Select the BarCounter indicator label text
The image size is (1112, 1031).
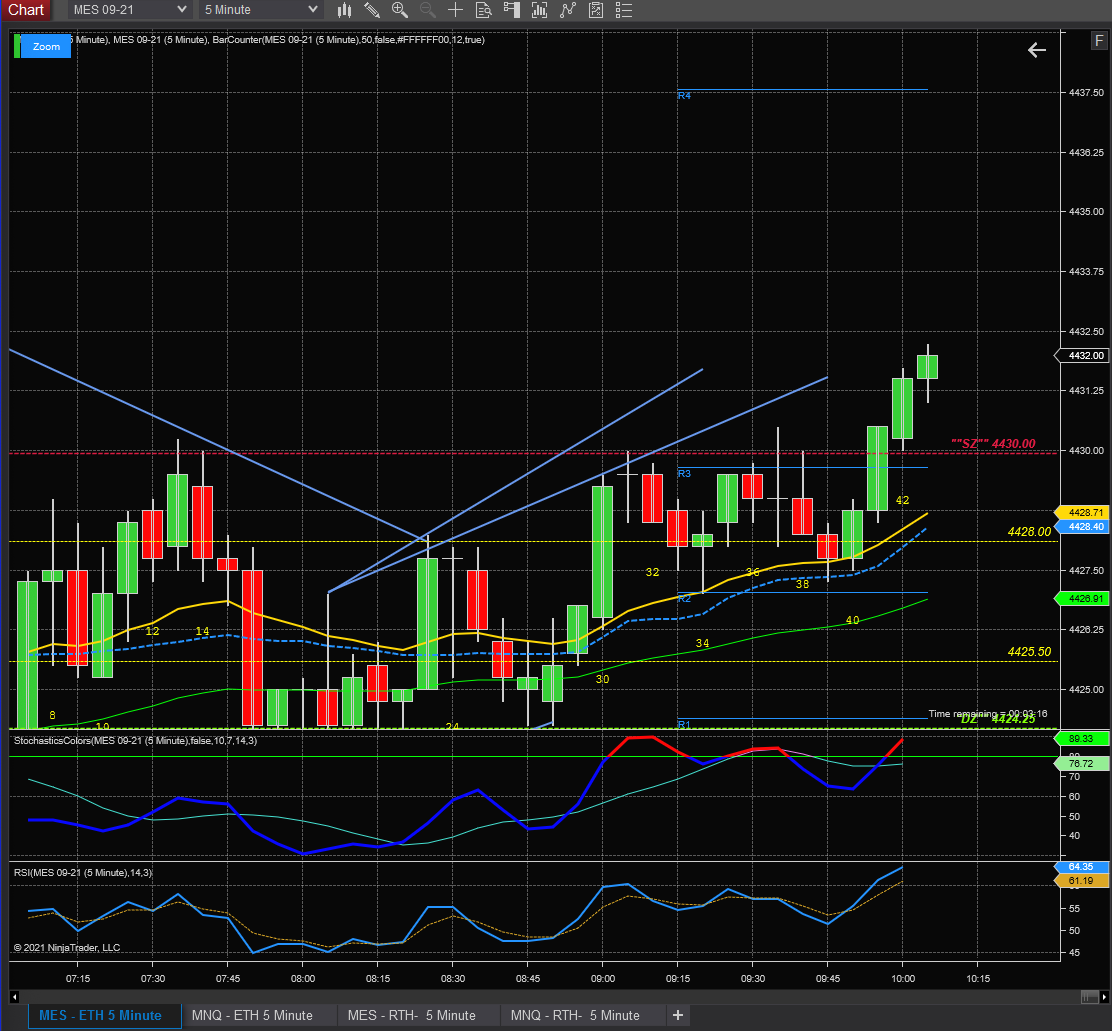(348, 40)
